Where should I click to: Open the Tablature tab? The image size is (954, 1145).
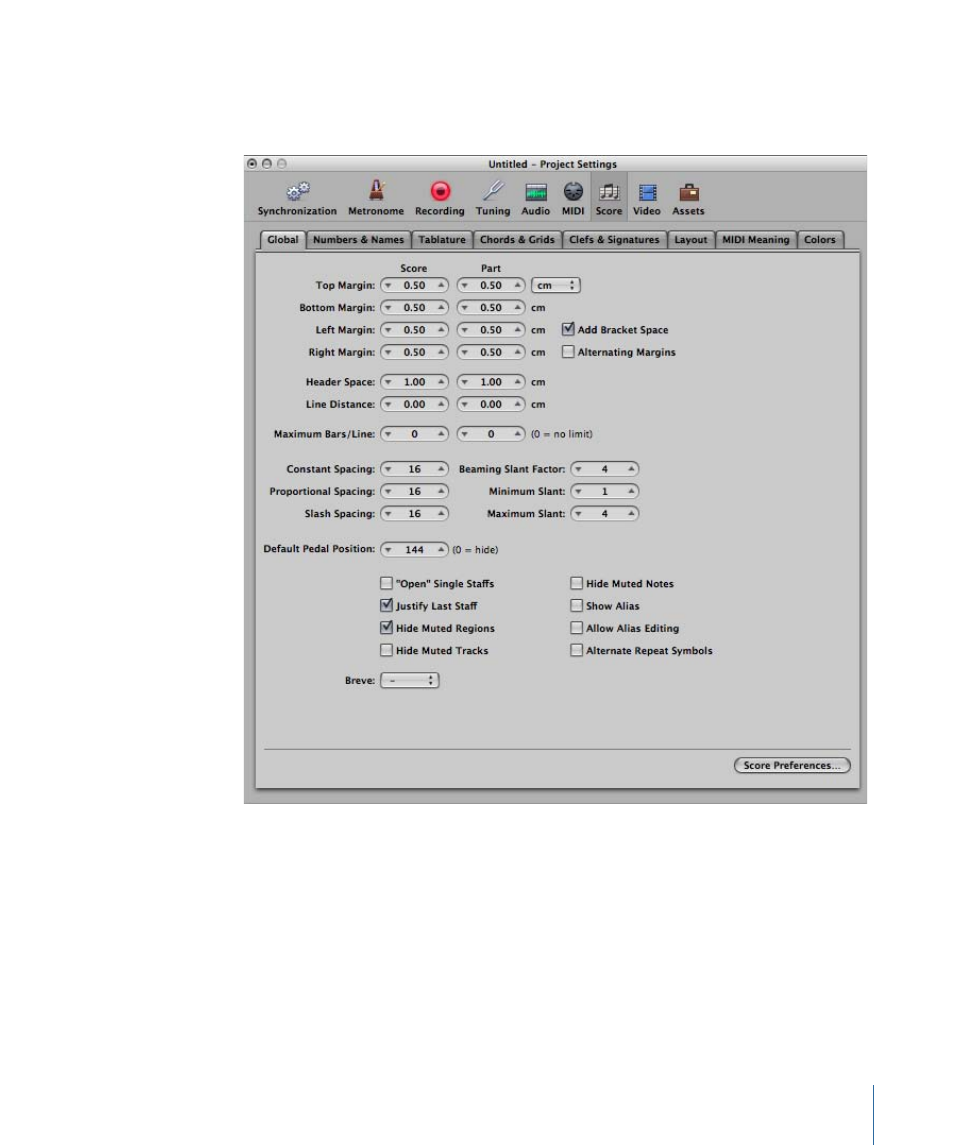[442, 240]
